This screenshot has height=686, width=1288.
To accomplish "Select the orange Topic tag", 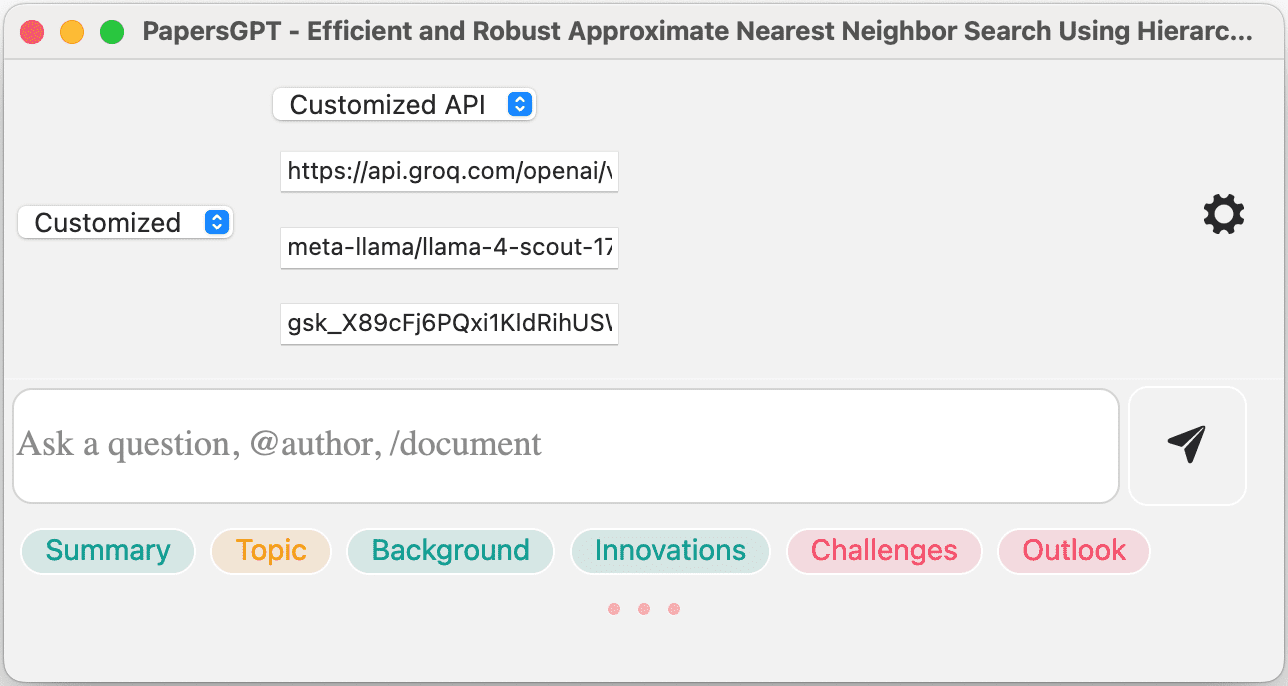I will [x=271, y=551].
